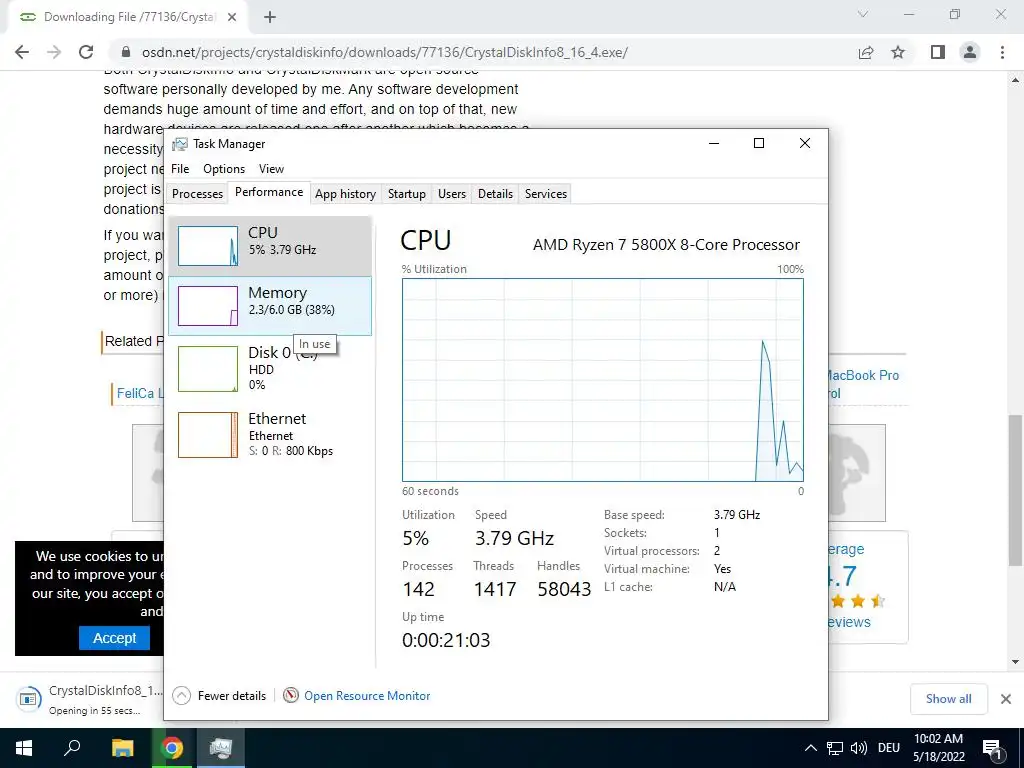Click the Task Manager taskbar icon
Viewport: 1024px width, 768px height.
(221, 748)
